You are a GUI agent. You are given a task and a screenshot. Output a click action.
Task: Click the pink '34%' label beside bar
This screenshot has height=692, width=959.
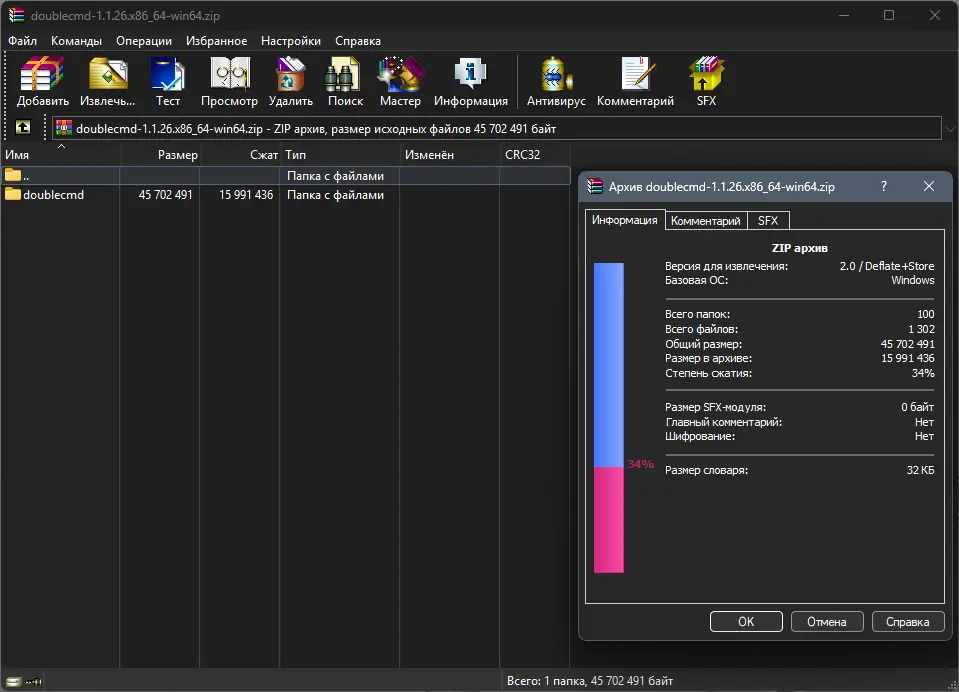pyautogui.click(x=640, y=464)
